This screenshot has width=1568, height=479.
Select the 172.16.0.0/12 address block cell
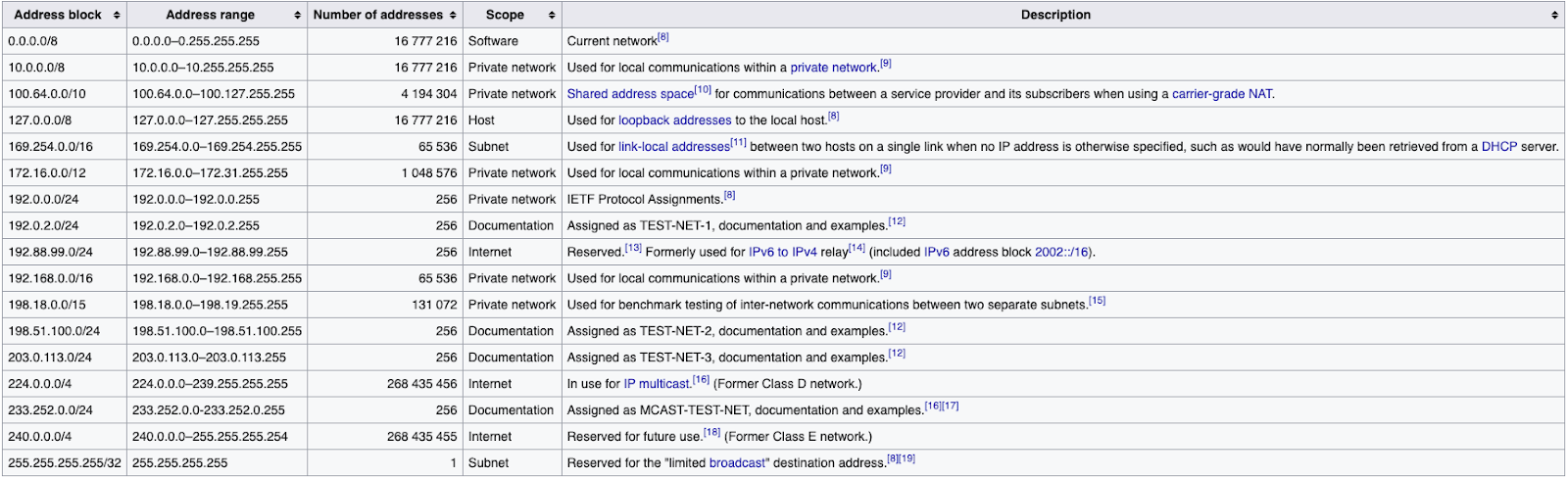pyautogui.click(x=65, y=173)
